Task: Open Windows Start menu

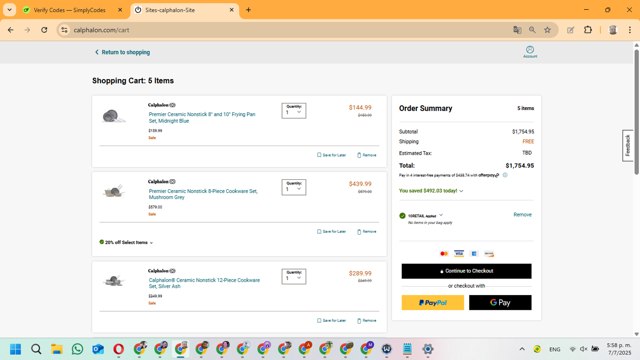Action: [16, 349]
